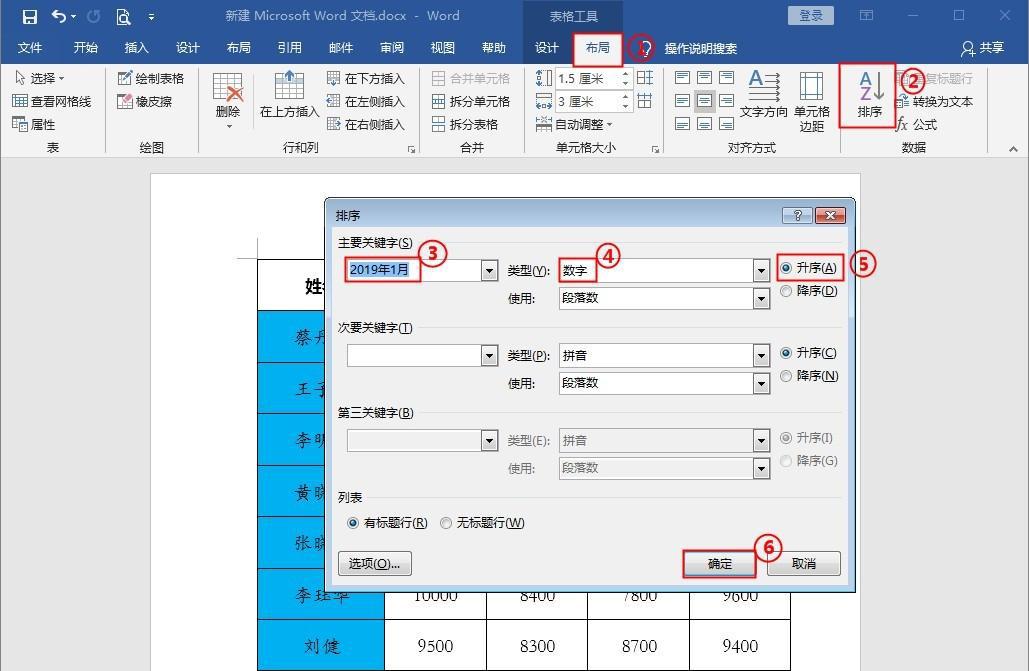This screenshot has width=1029, height=671.
Task: Cancel sort dialog with 取消 button
Action: (804, 563)
